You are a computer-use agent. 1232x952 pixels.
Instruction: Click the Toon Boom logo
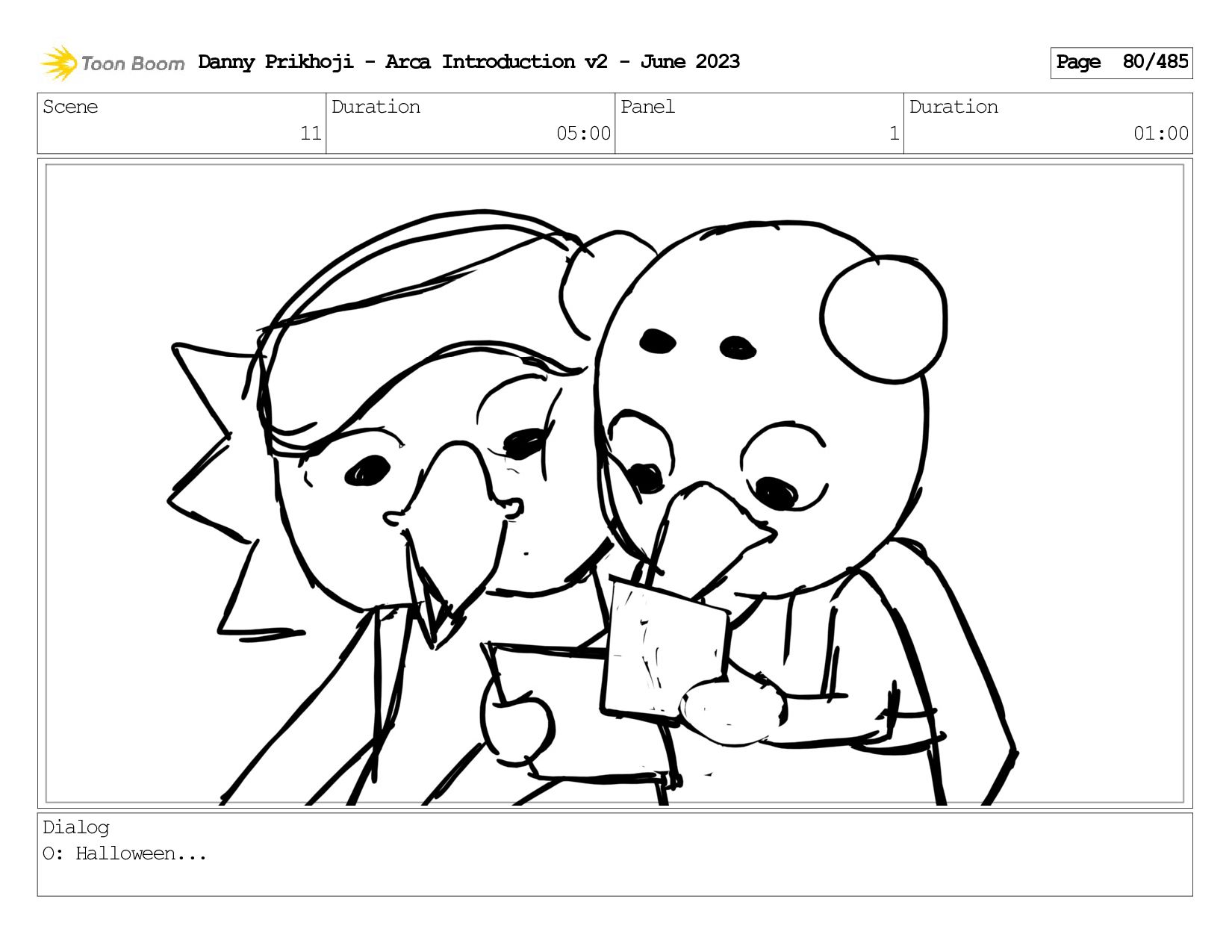click(112, 63)
